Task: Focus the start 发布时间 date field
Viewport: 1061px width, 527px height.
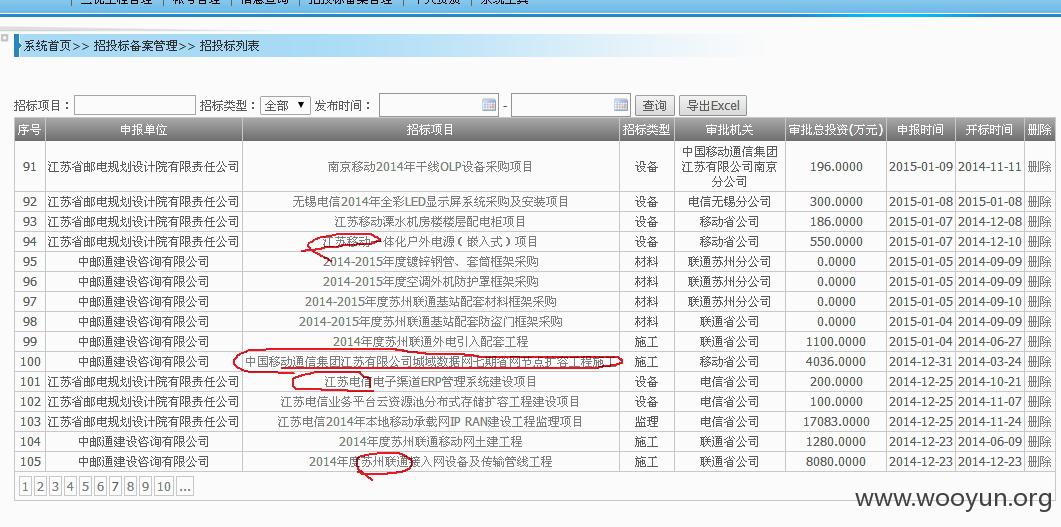Action: click(438, 105)
